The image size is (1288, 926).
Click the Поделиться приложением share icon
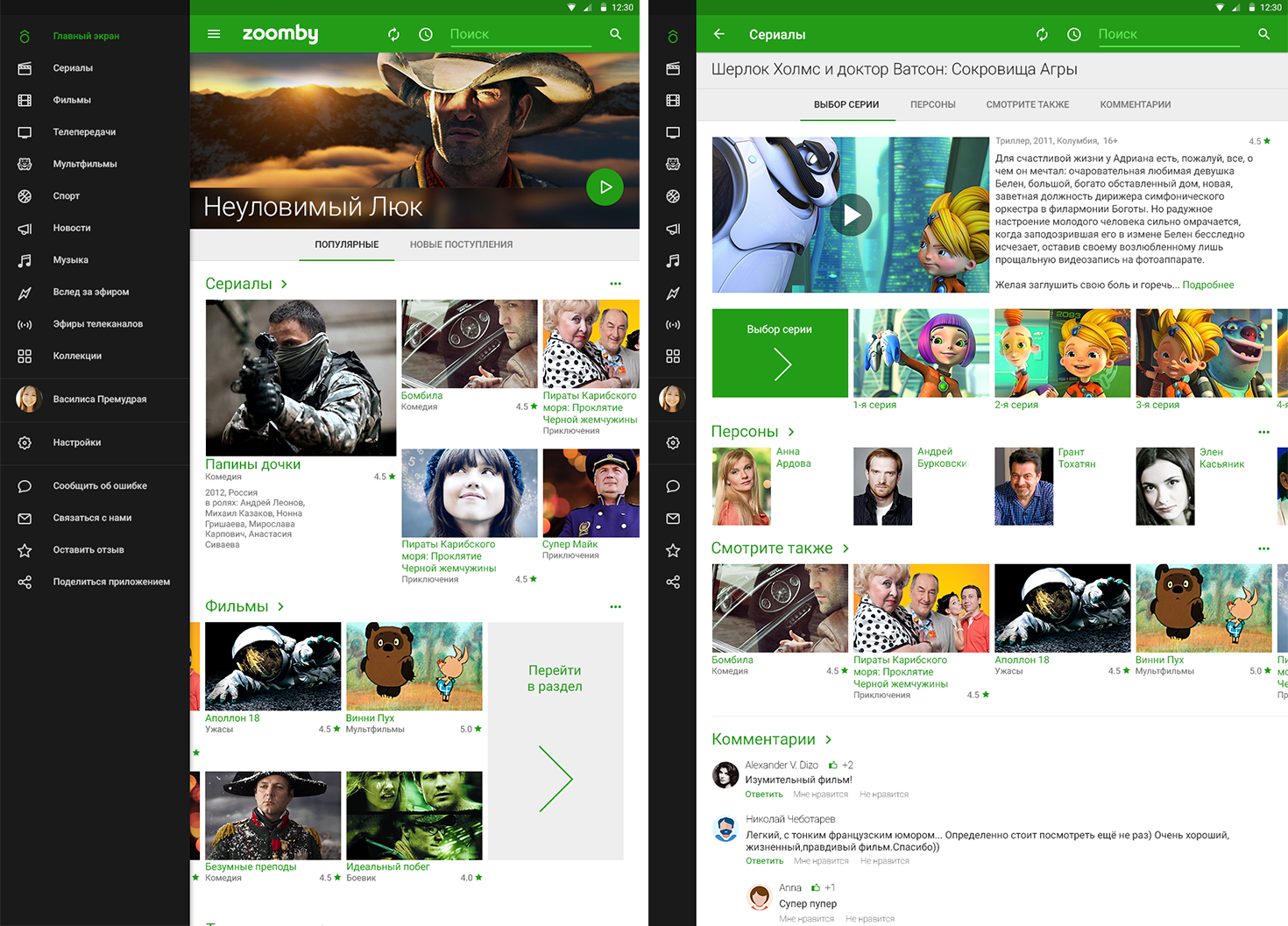click(25, 582)
